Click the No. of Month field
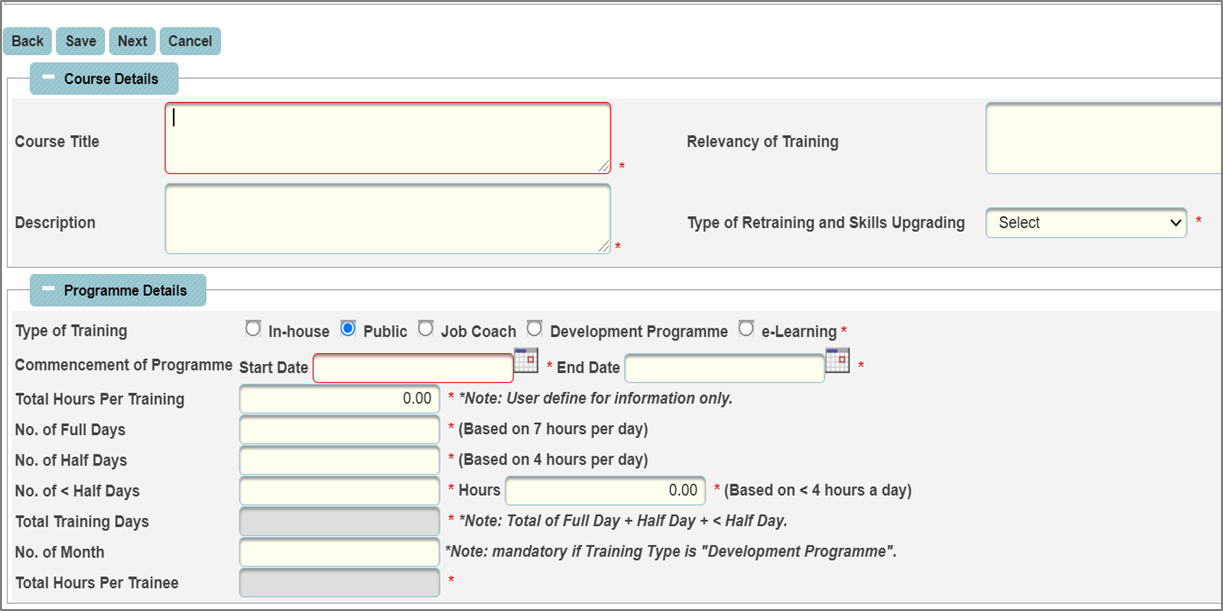Image resolution: width=1223 pixels, height=611 pixels. 340,552
